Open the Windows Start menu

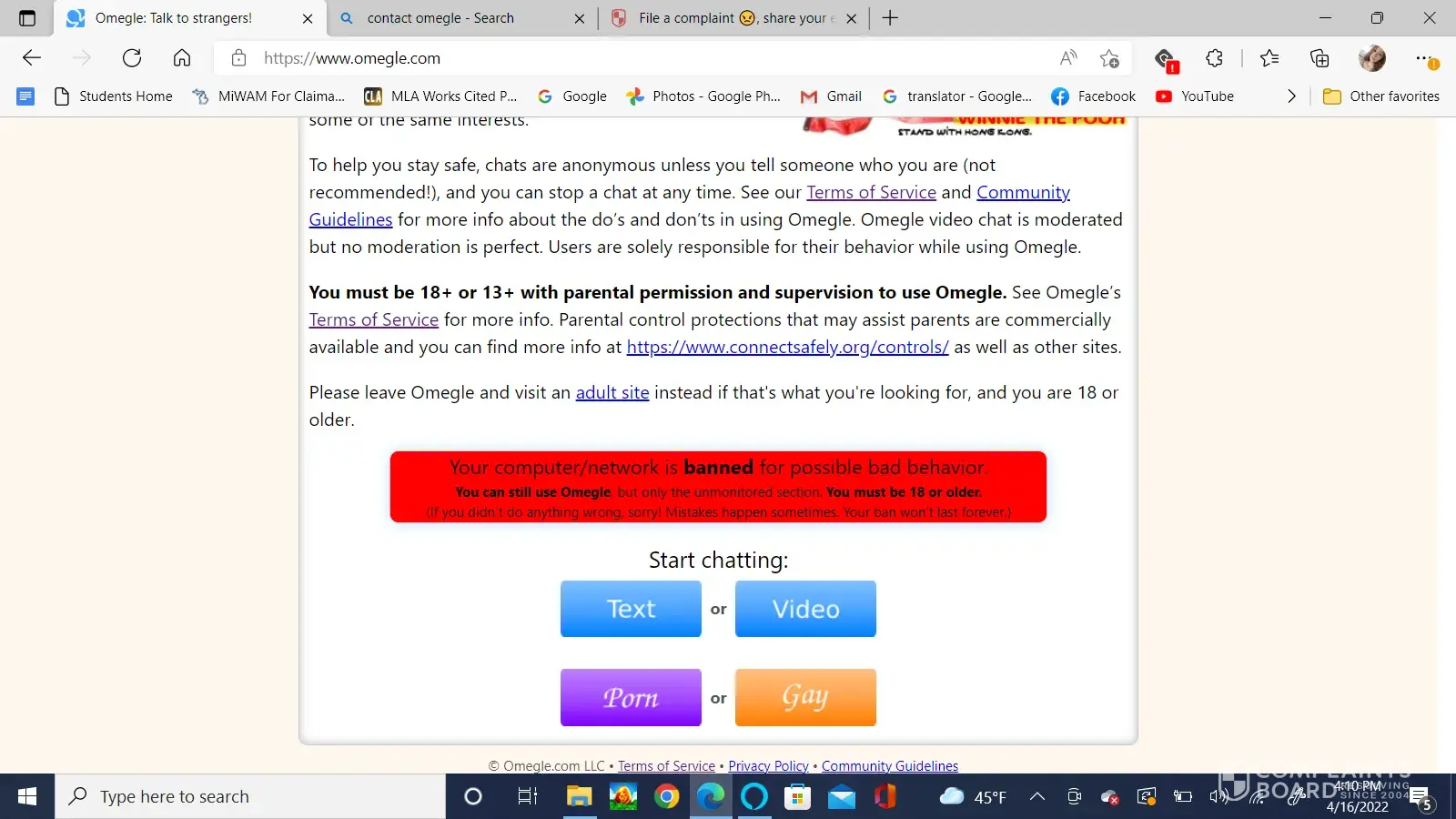(x=27, y=797)
